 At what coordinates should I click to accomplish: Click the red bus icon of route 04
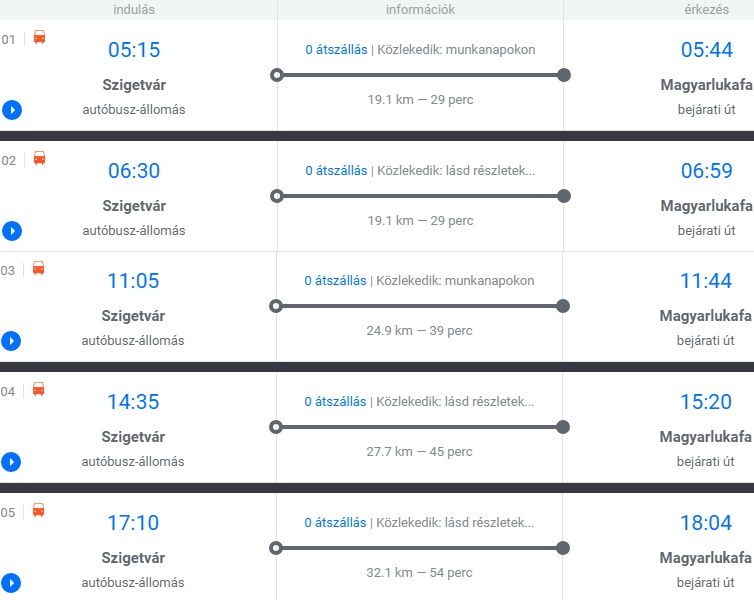39,389
